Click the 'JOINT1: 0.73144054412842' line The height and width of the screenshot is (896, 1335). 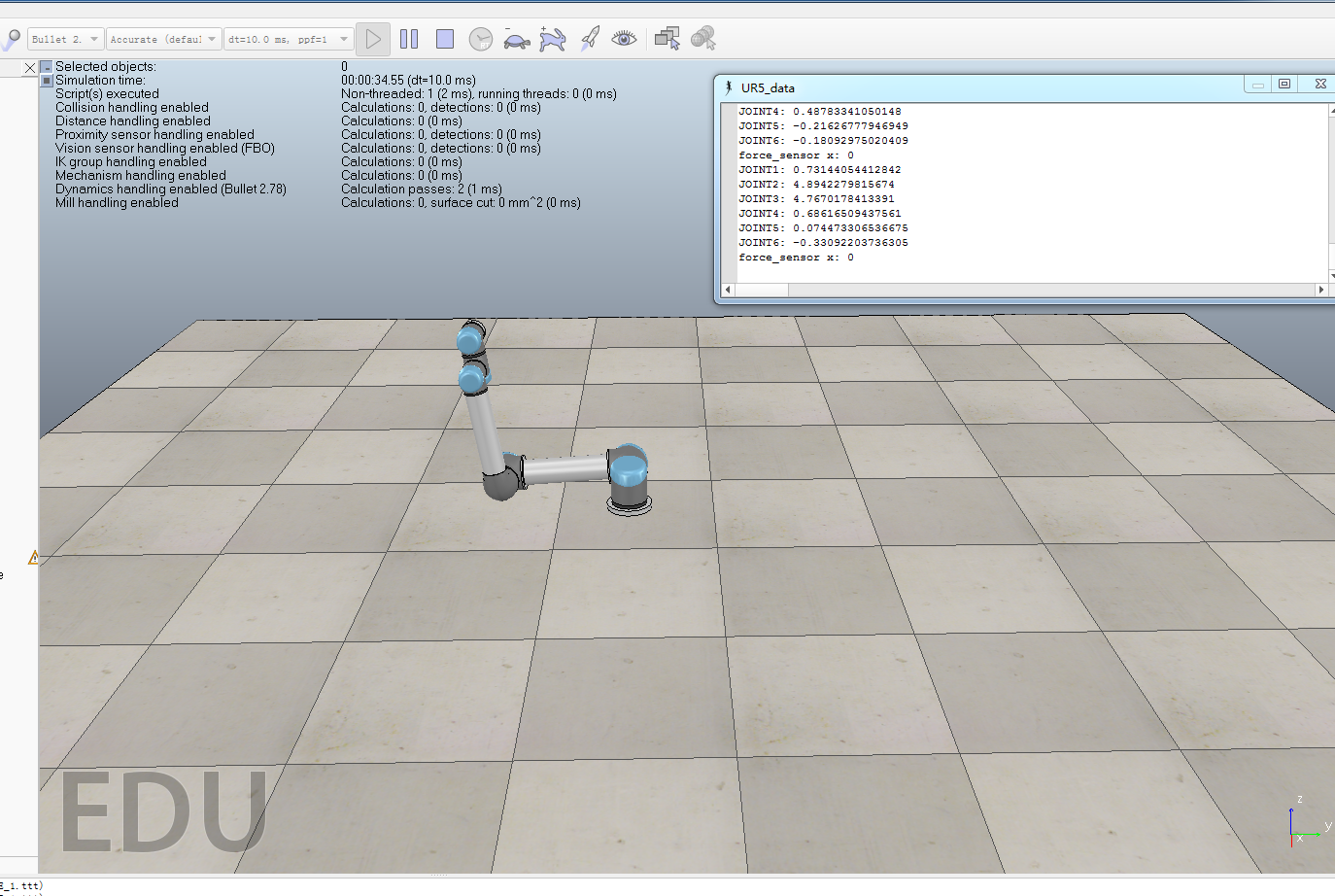click(x=819, y=170)
